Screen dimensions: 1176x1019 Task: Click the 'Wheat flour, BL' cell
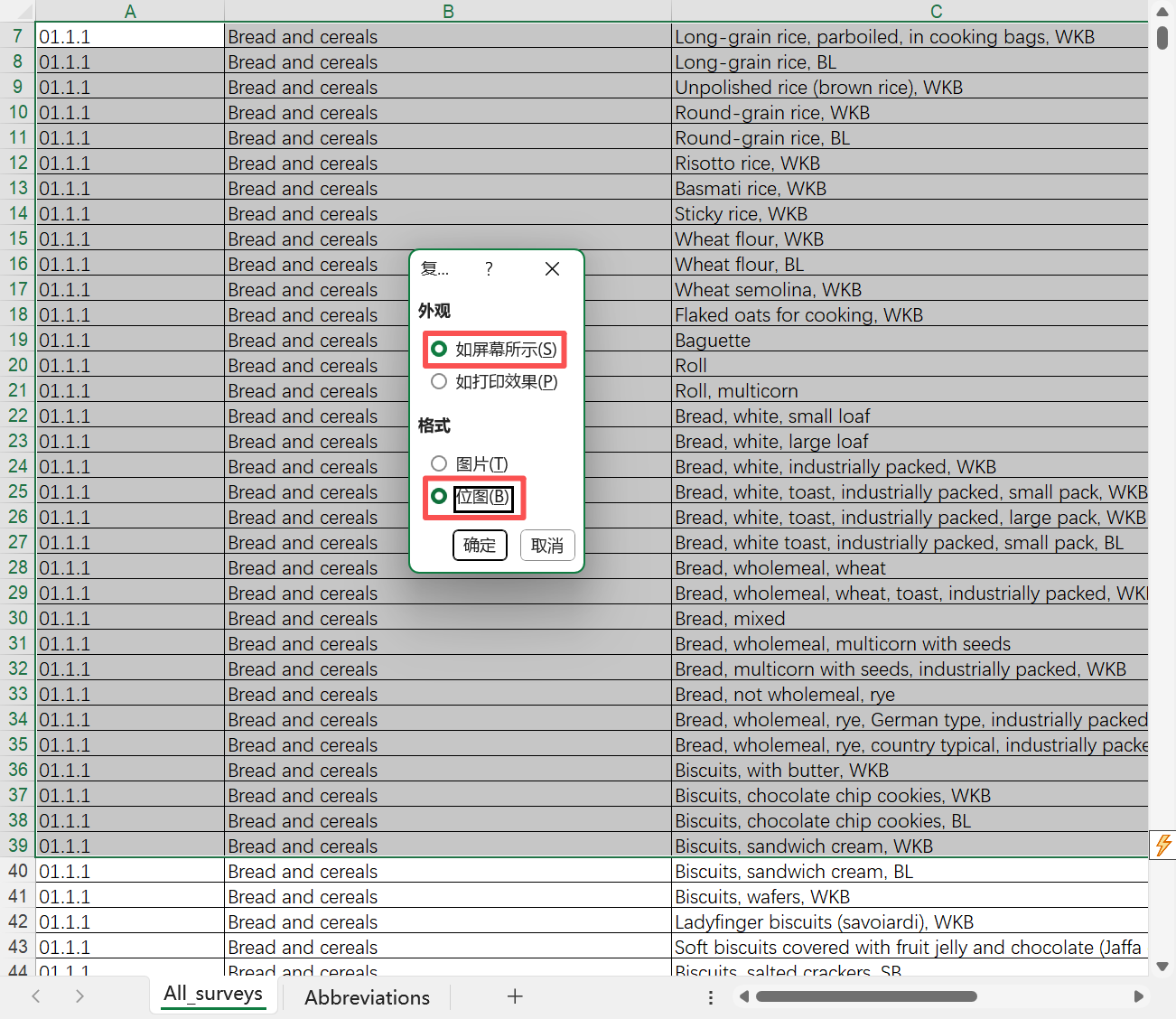pyautogui.click(x=910, y=264)
